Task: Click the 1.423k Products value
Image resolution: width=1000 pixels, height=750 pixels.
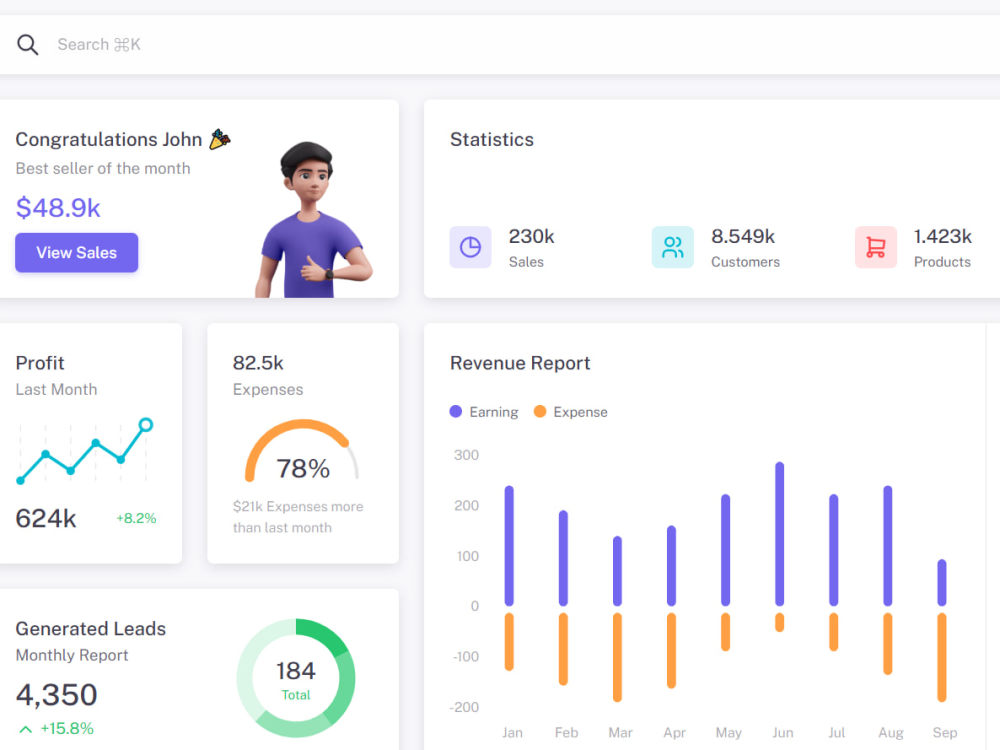Action: pos(943,237)
